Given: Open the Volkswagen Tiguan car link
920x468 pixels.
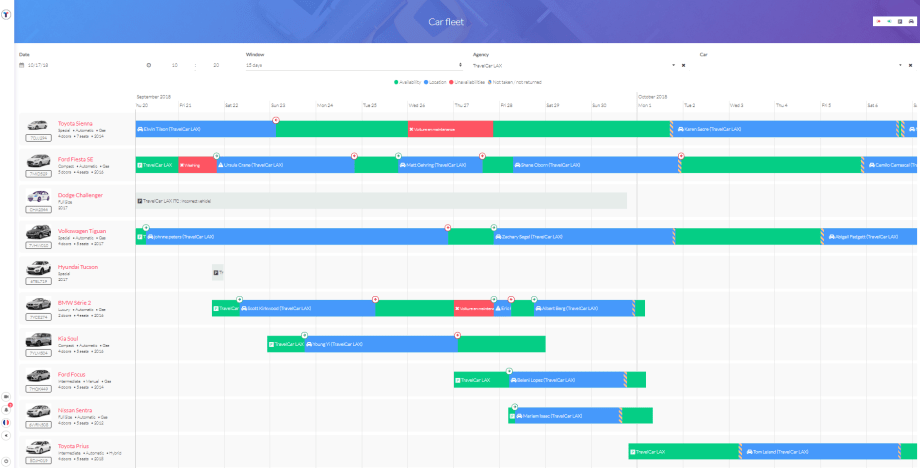Looking at the screenshot, I should 82,231.
